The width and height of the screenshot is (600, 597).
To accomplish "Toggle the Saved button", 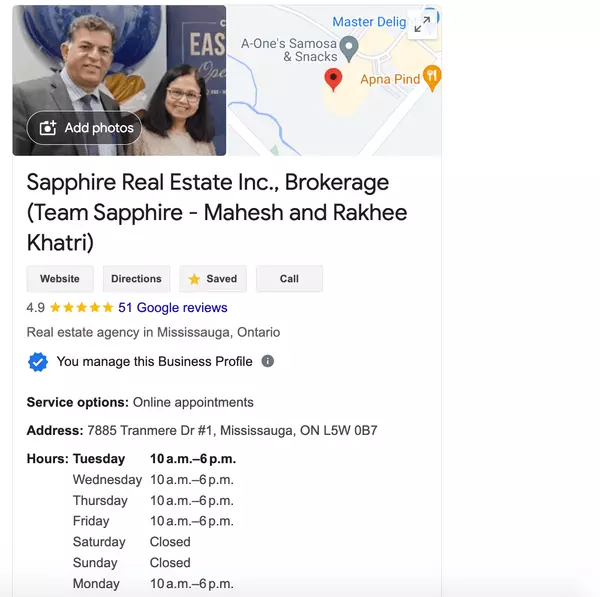I will click(213, 279).
